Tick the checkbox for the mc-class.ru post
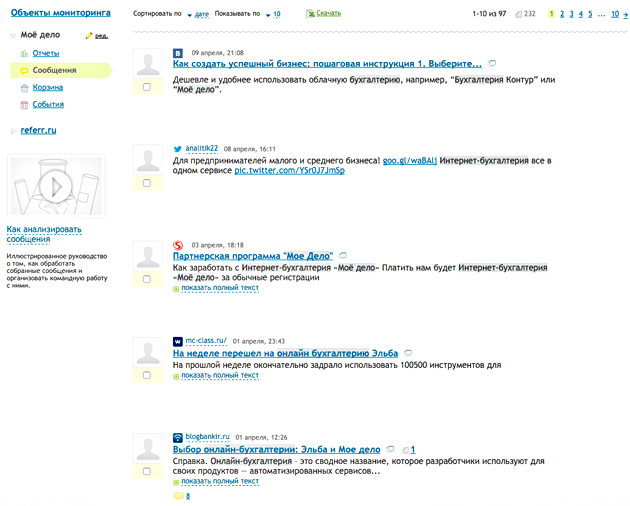Screen dimensions: 630x506 click(x=147, y=375)
